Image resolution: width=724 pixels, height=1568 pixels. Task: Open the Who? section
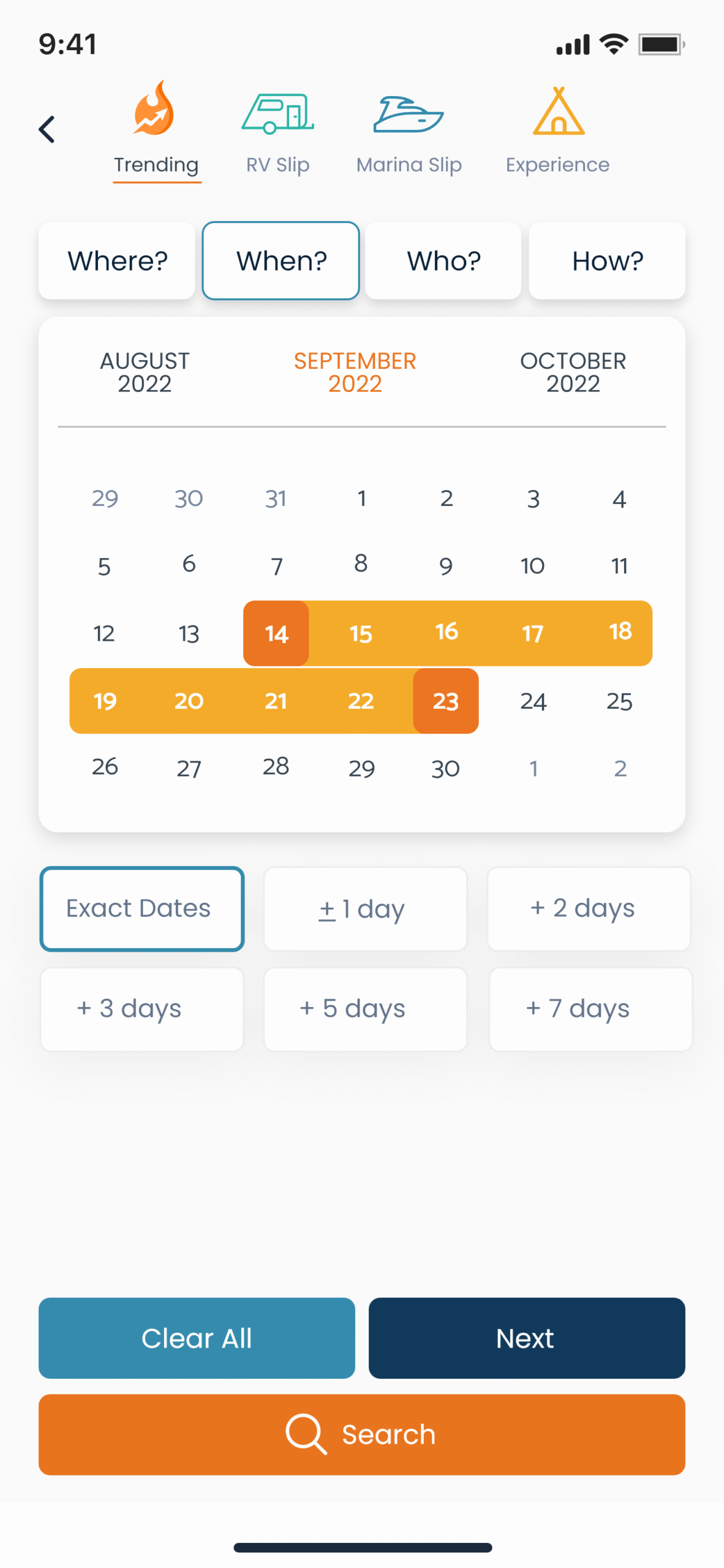click(x=443, y=261)
